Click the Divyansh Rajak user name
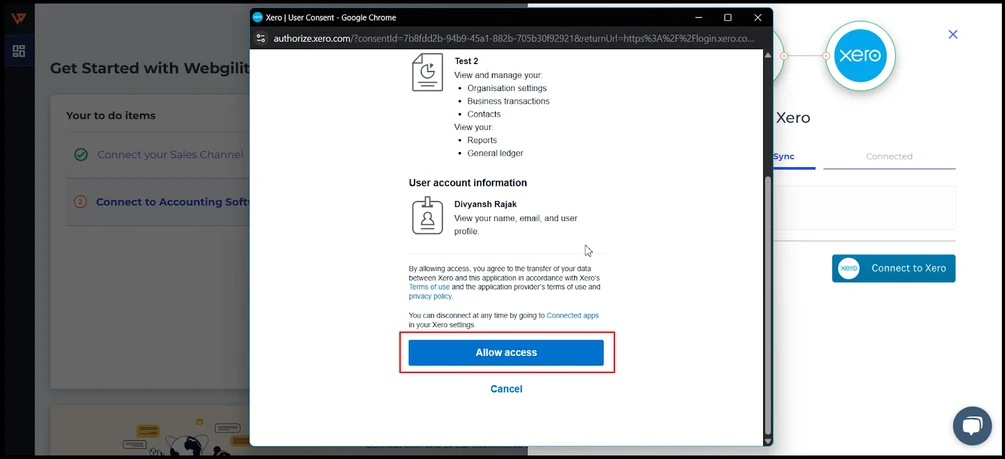The width and height of the screenshot is (1005, 459). pos(485,204)
